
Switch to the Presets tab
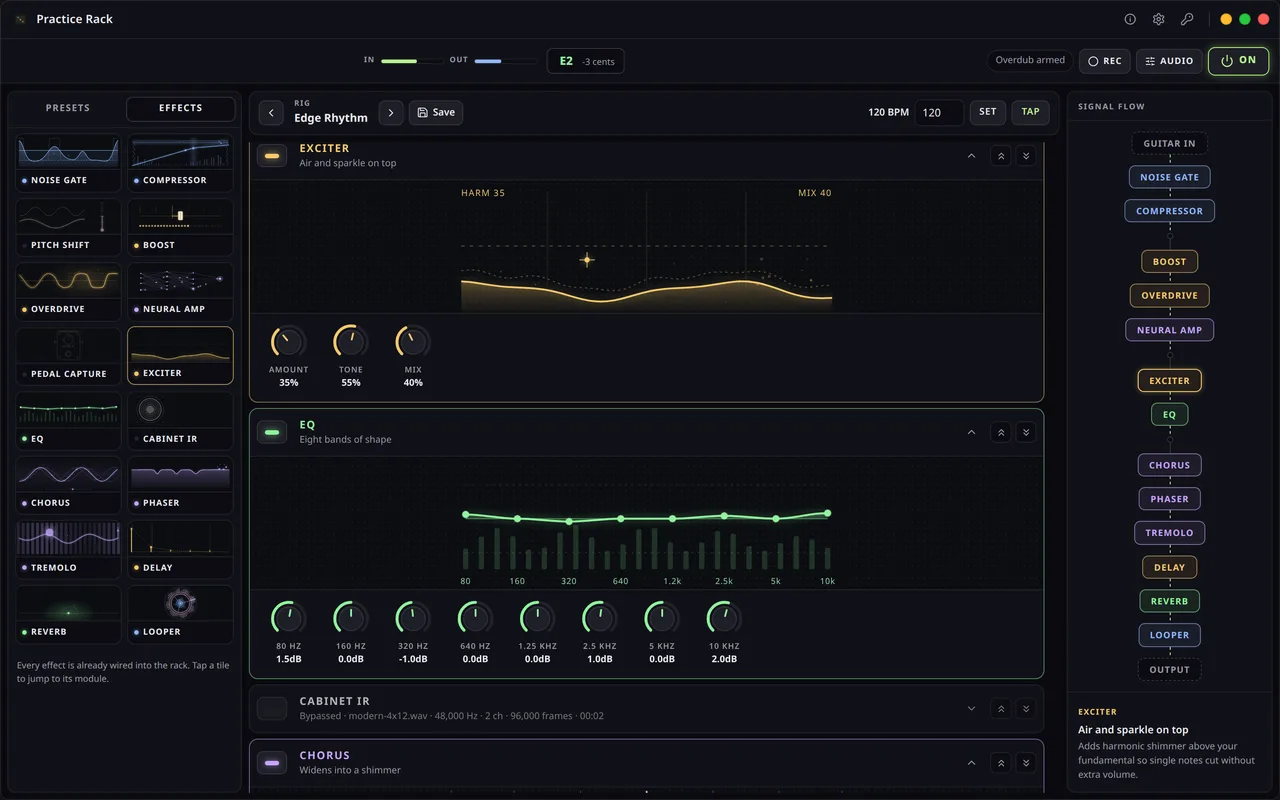[x=68, y=108]
